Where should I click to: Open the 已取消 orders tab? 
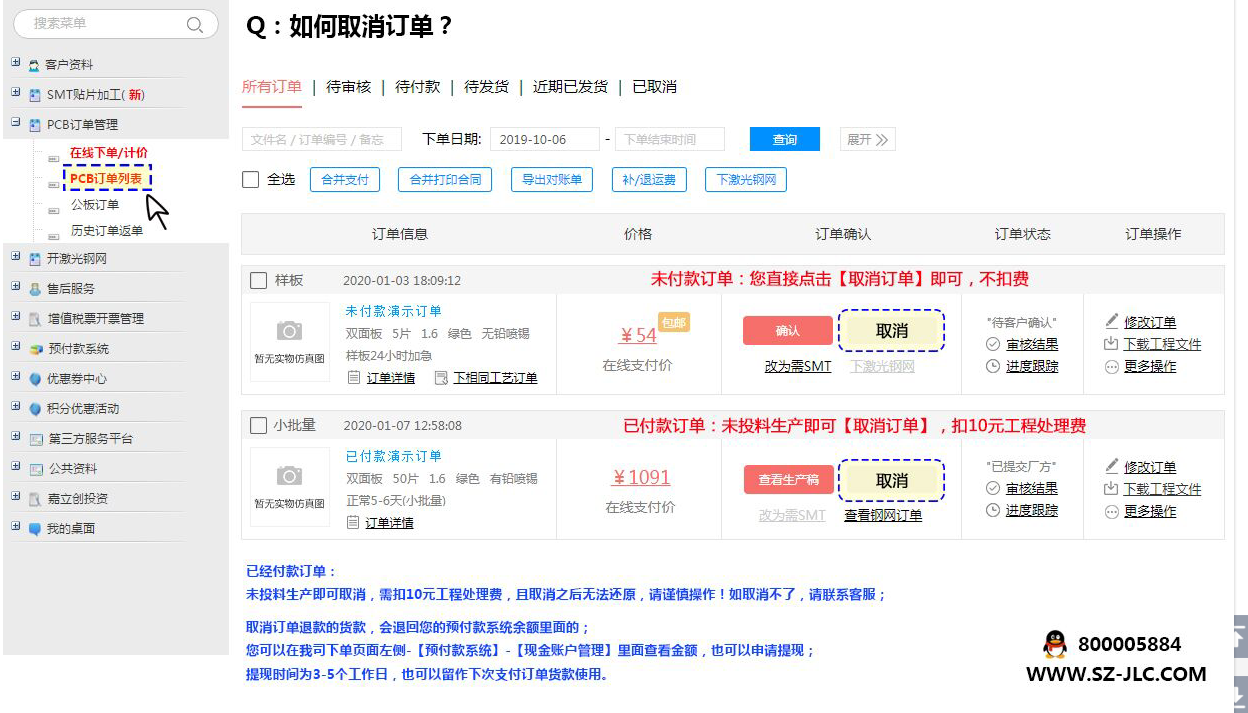pyautogui.click(x=654, y=87)
